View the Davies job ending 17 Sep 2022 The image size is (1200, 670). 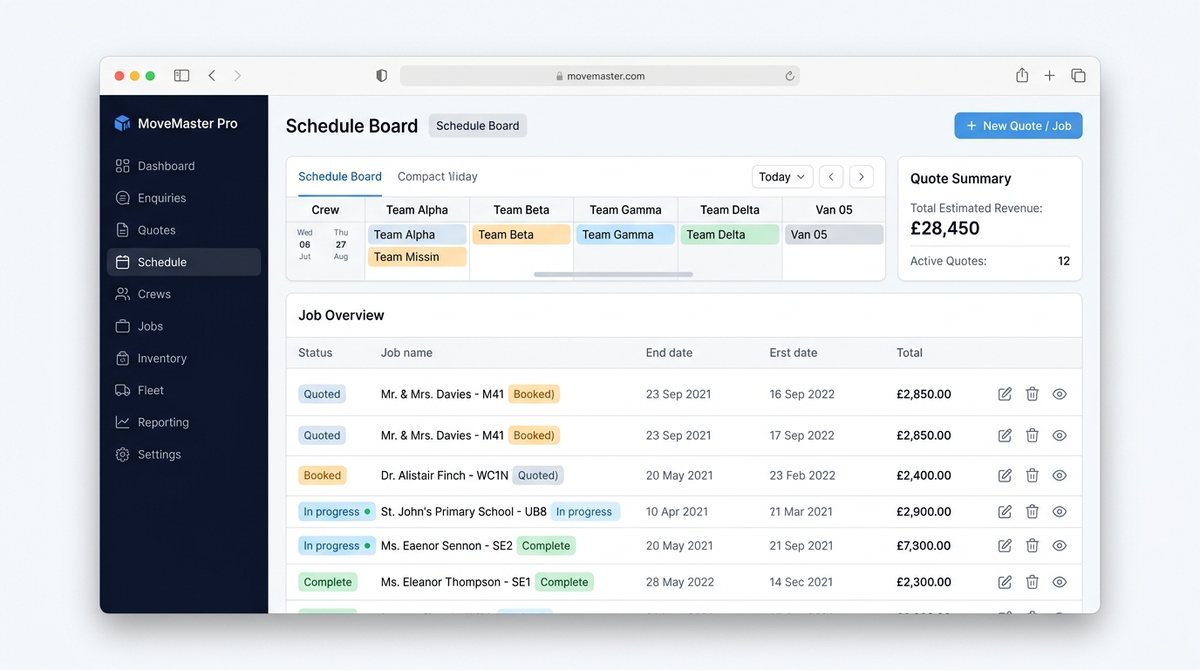[1060, 435]
